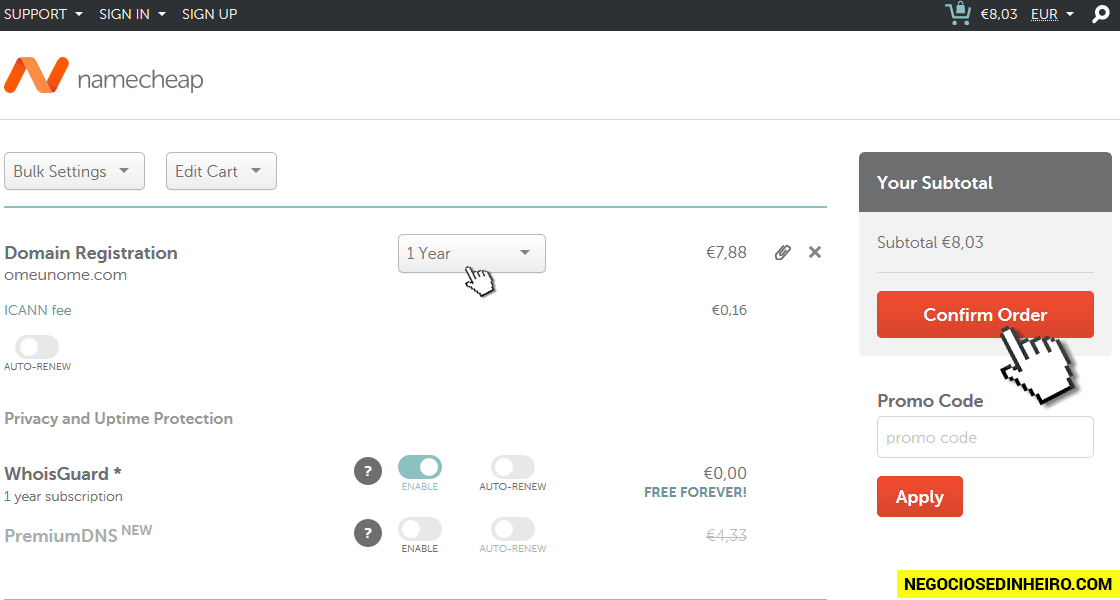Open the Bulk Settings dropdown
This screenshot has width=1120, height=600.
(x=74, y=171)
